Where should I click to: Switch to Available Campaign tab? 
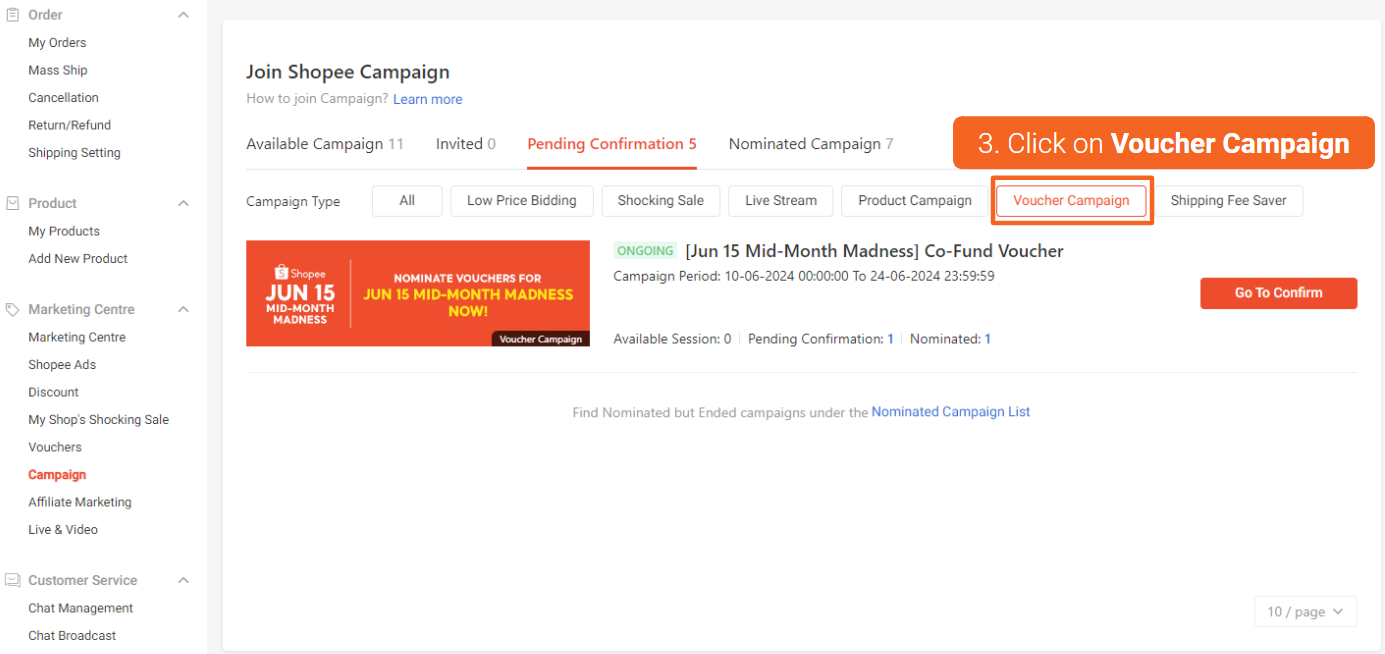click(325, 144)
